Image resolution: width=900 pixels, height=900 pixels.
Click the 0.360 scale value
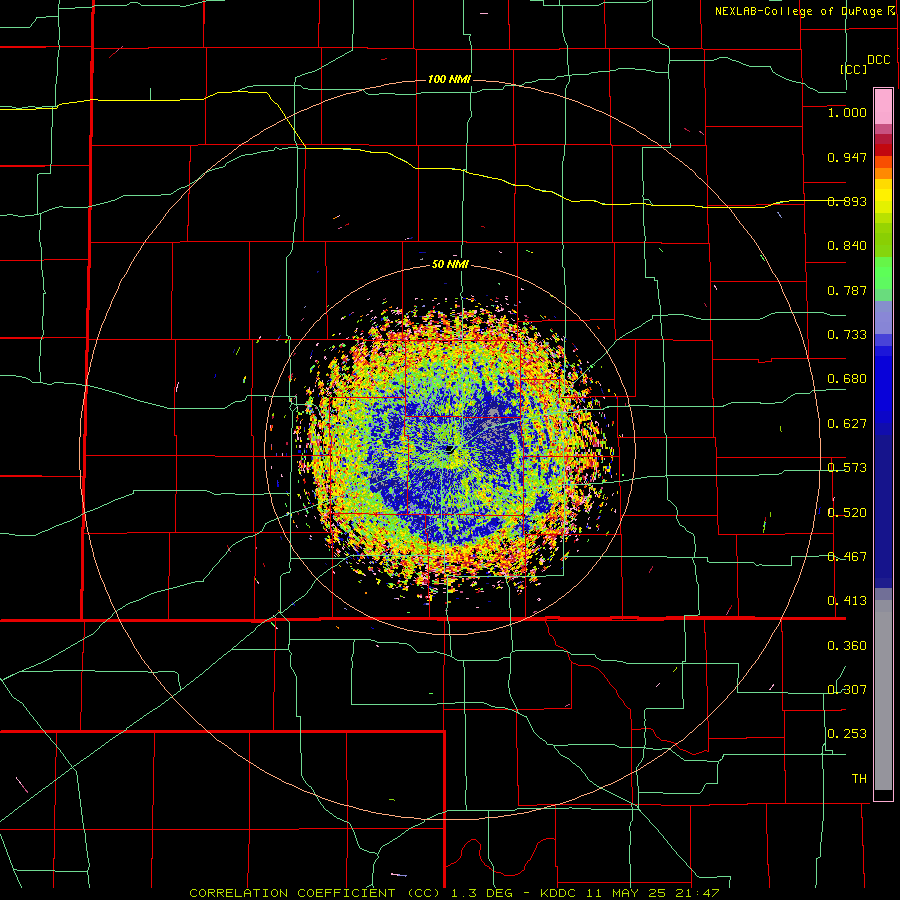point(847,646)
